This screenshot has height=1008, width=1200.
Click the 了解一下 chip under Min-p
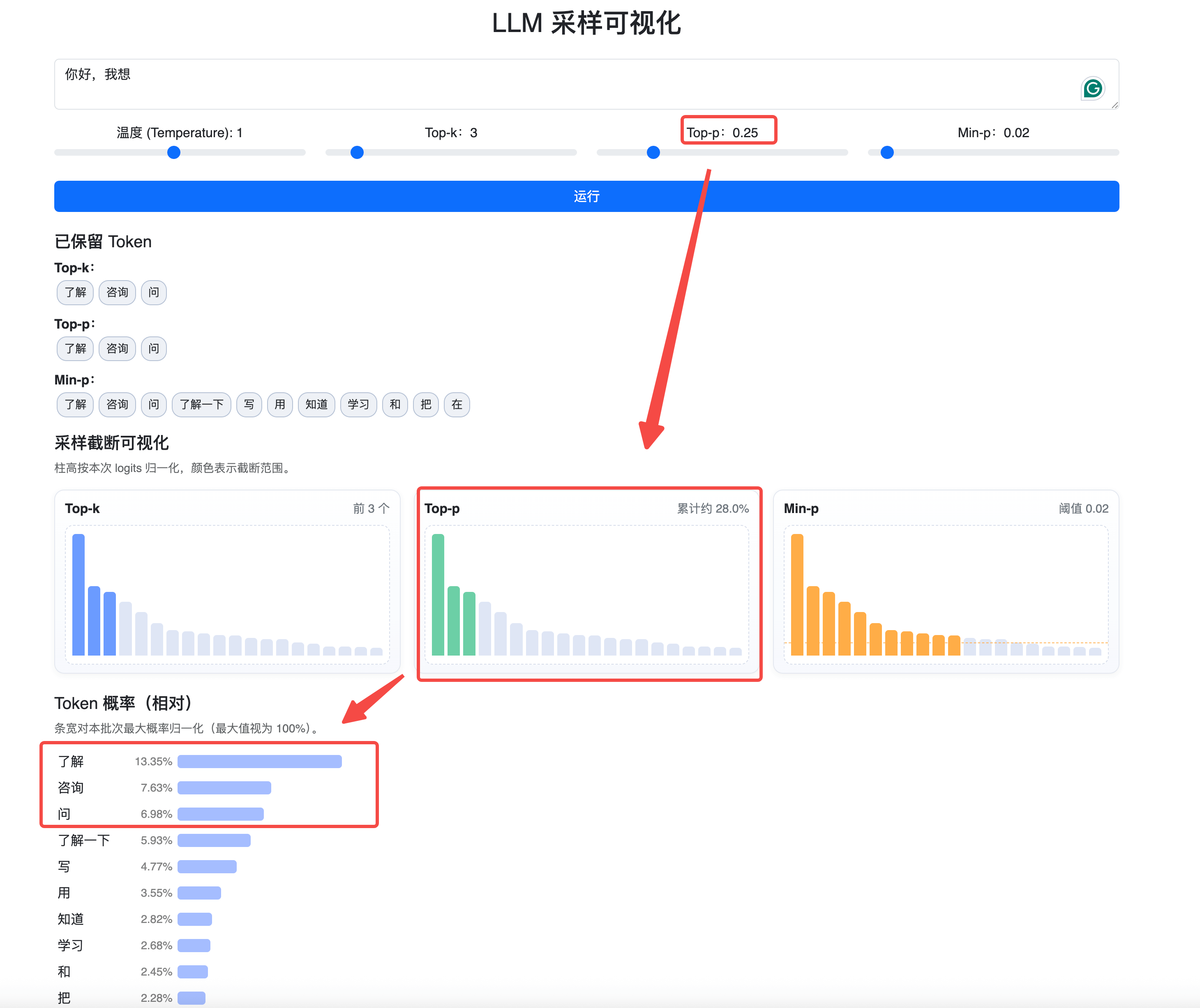201,405
